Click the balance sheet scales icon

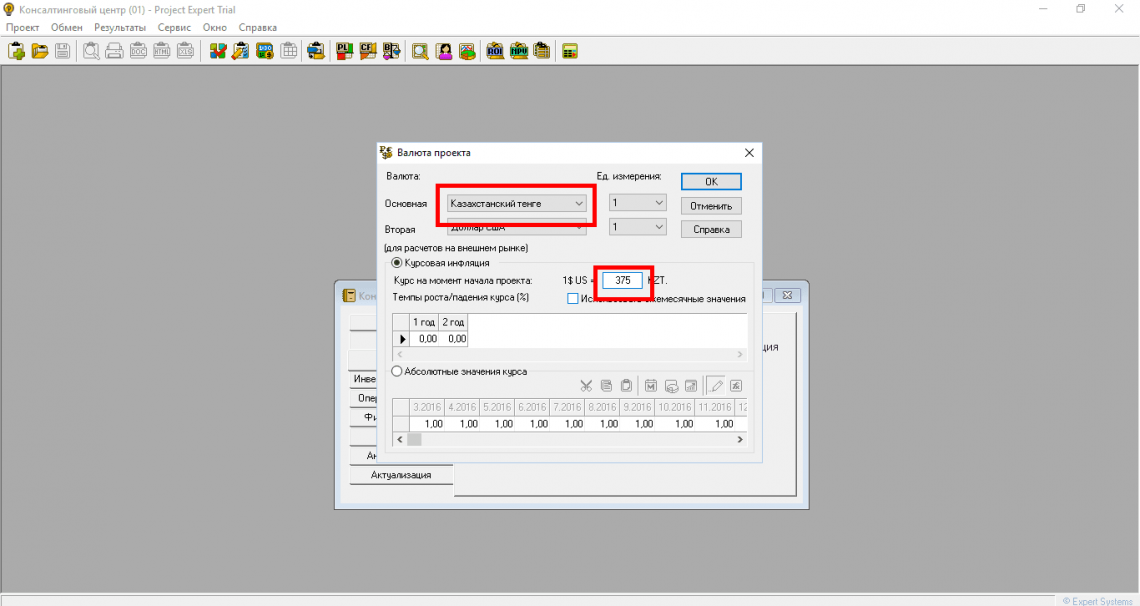[391, 51]
